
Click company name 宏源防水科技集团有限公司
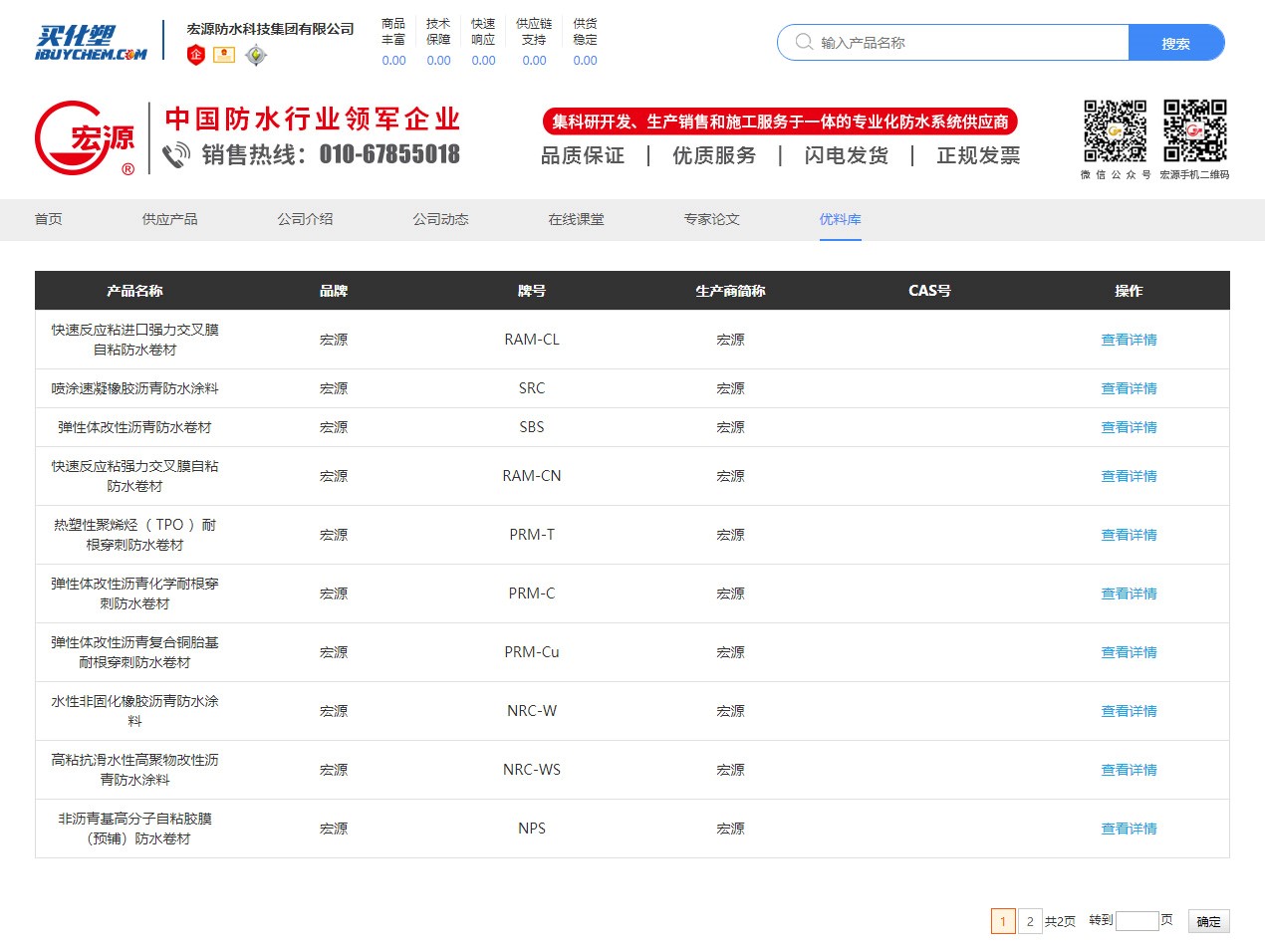[271, 29]
